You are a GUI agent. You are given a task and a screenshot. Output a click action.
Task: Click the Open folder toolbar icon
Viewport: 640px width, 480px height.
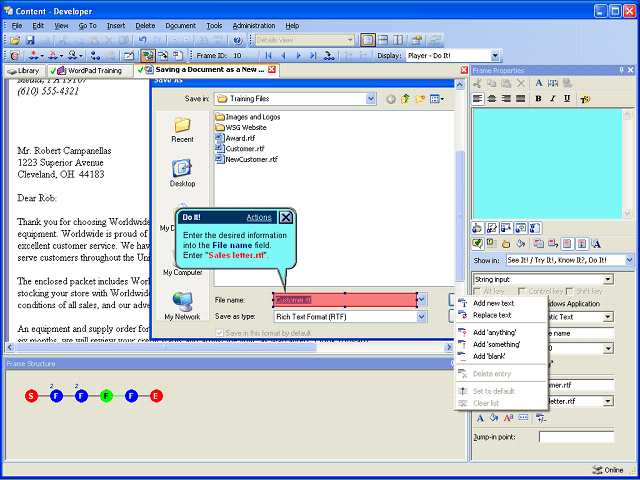click(15, 40)
